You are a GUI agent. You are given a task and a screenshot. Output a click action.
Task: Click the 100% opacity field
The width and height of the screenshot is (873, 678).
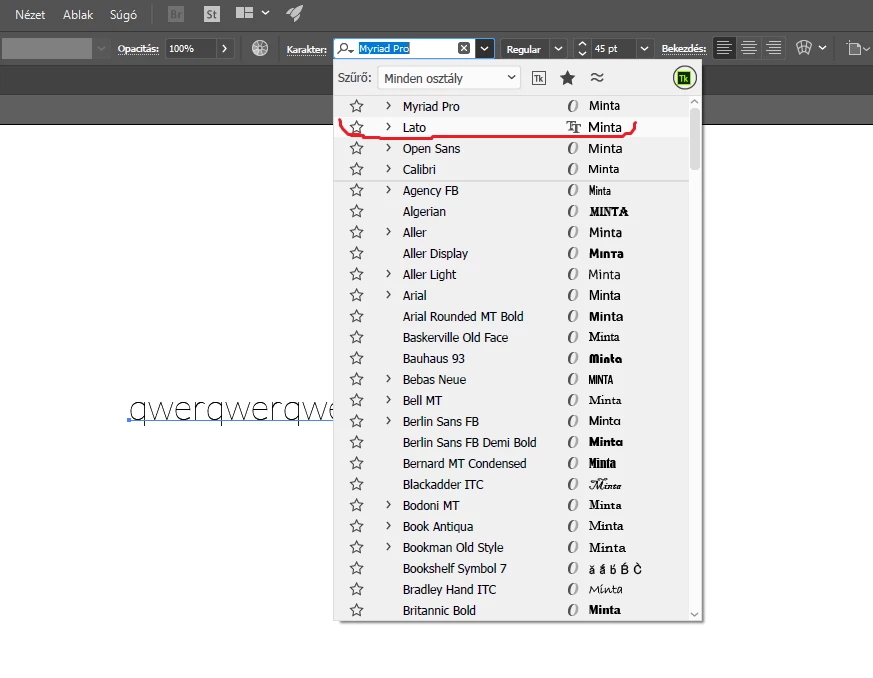pyautogui.click(x=191, y=48)
